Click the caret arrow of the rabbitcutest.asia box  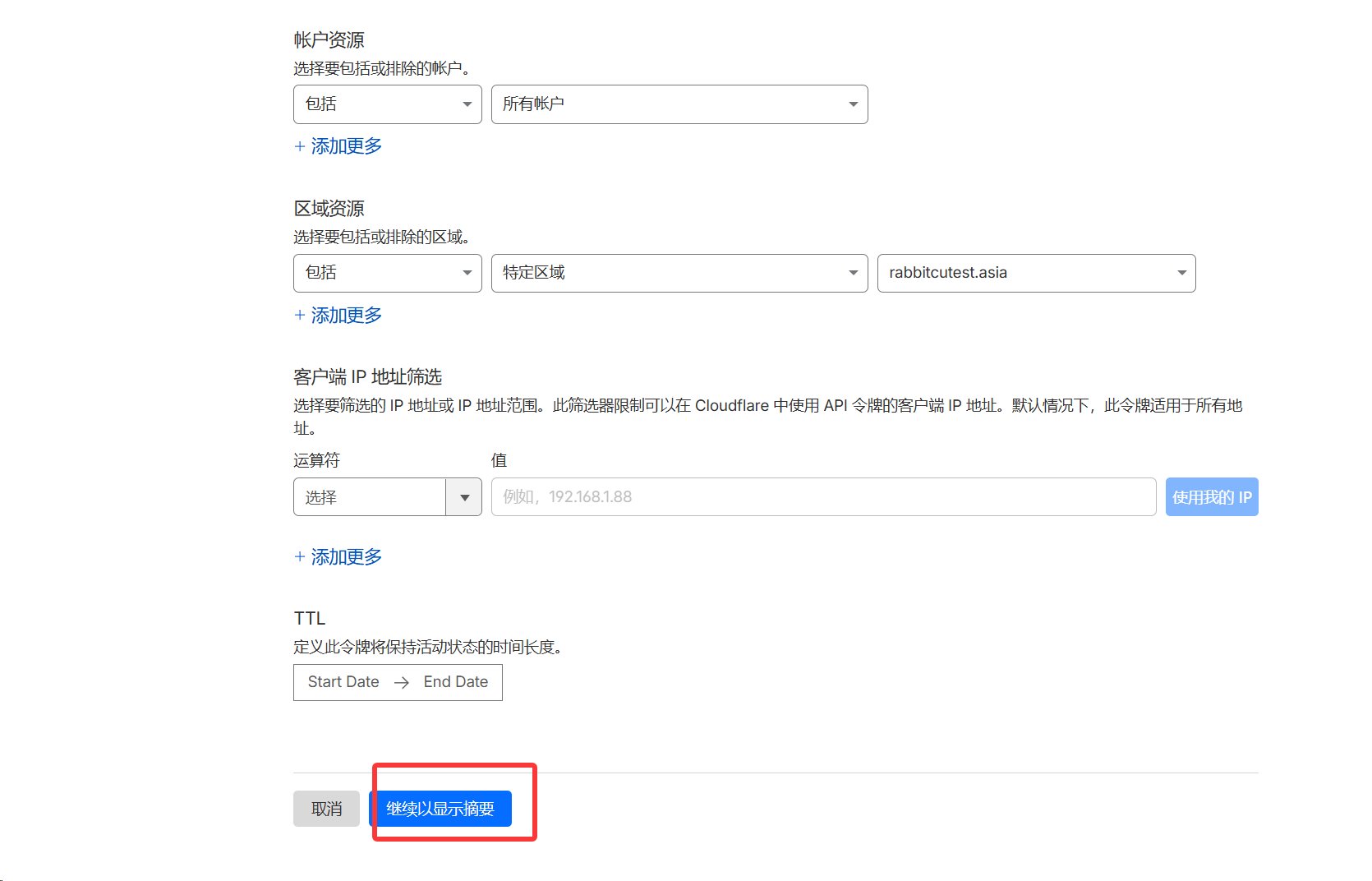tap(1181, 273)
